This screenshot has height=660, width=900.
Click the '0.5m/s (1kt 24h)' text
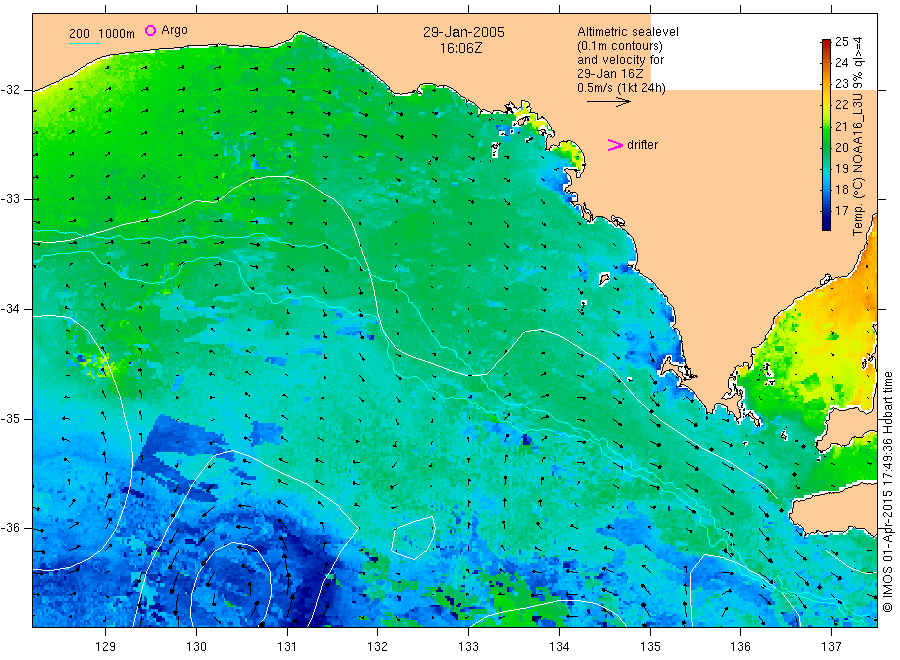pos(621,88)
